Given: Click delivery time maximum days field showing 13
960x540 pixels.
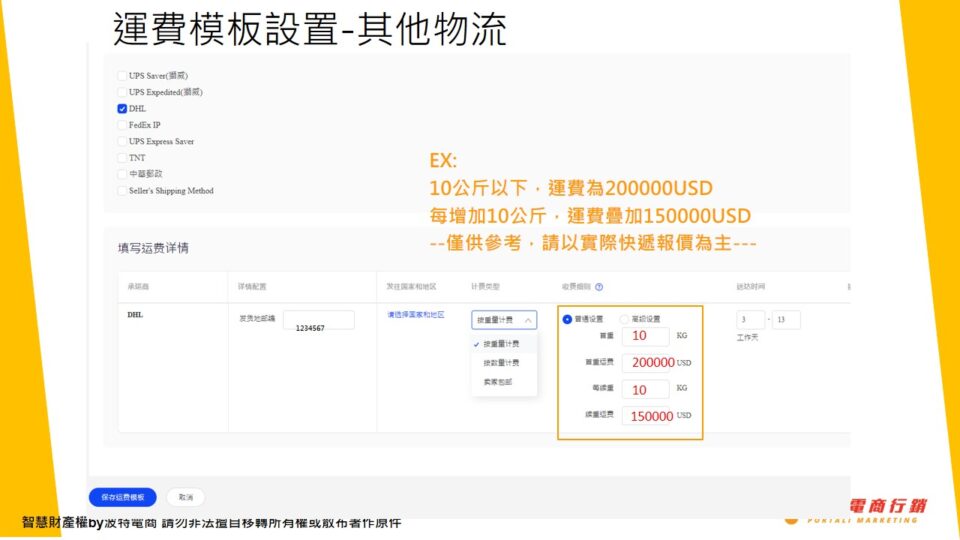Looking at the screenshot, I should (x=786, y=320).
